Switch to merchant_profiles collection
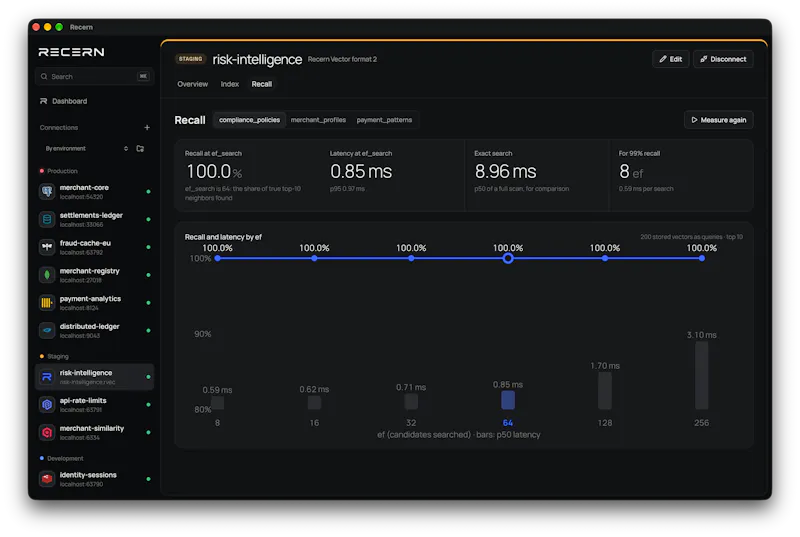Screen dimensions: 800x537 [x=318, y=120]
